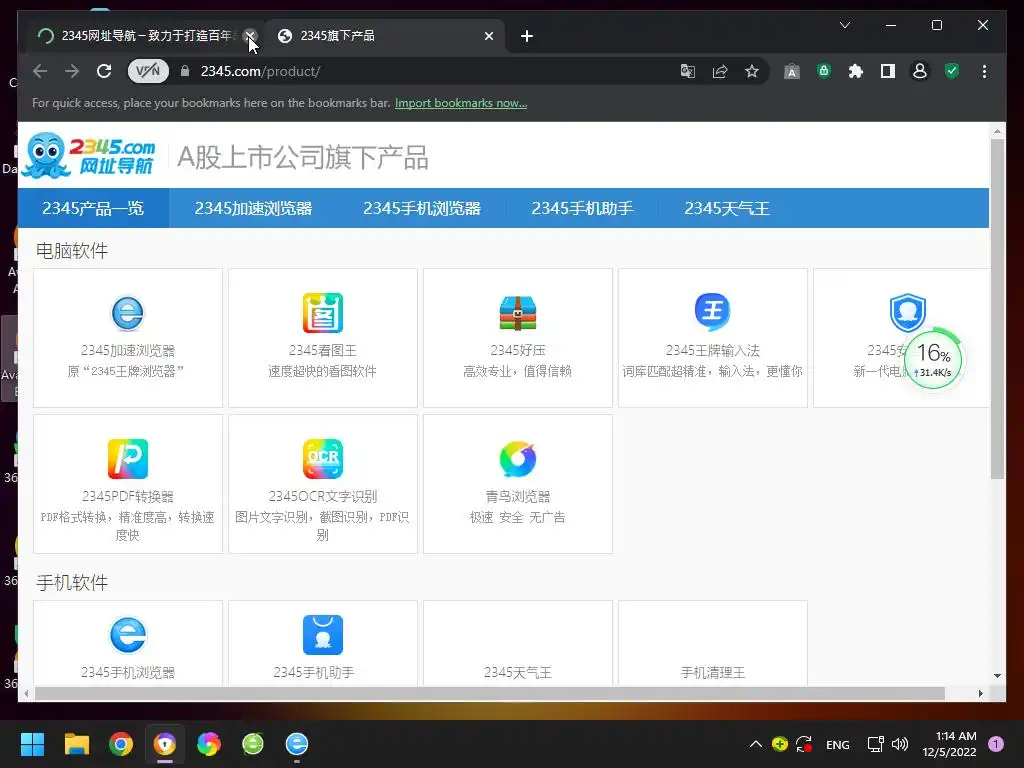Open the Windows Start menu

coord(32,744)
